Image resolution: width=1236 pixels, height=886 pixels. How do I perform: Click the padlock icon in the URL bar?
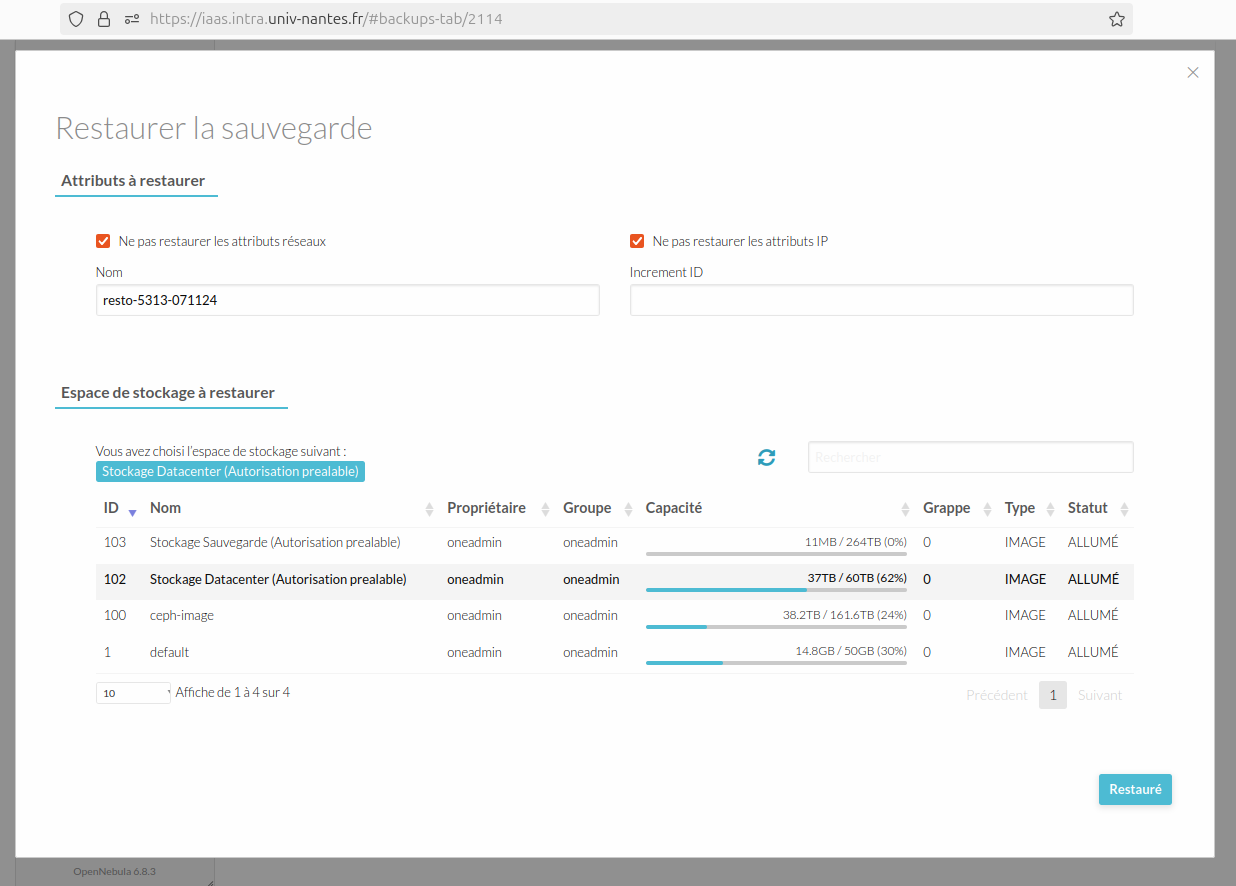point(104,18)
